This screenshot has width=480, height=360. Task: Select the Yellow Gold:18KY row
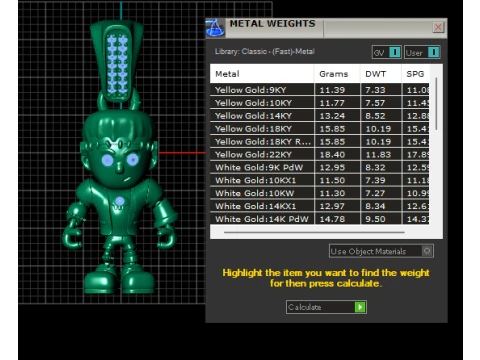pos(319,129)
